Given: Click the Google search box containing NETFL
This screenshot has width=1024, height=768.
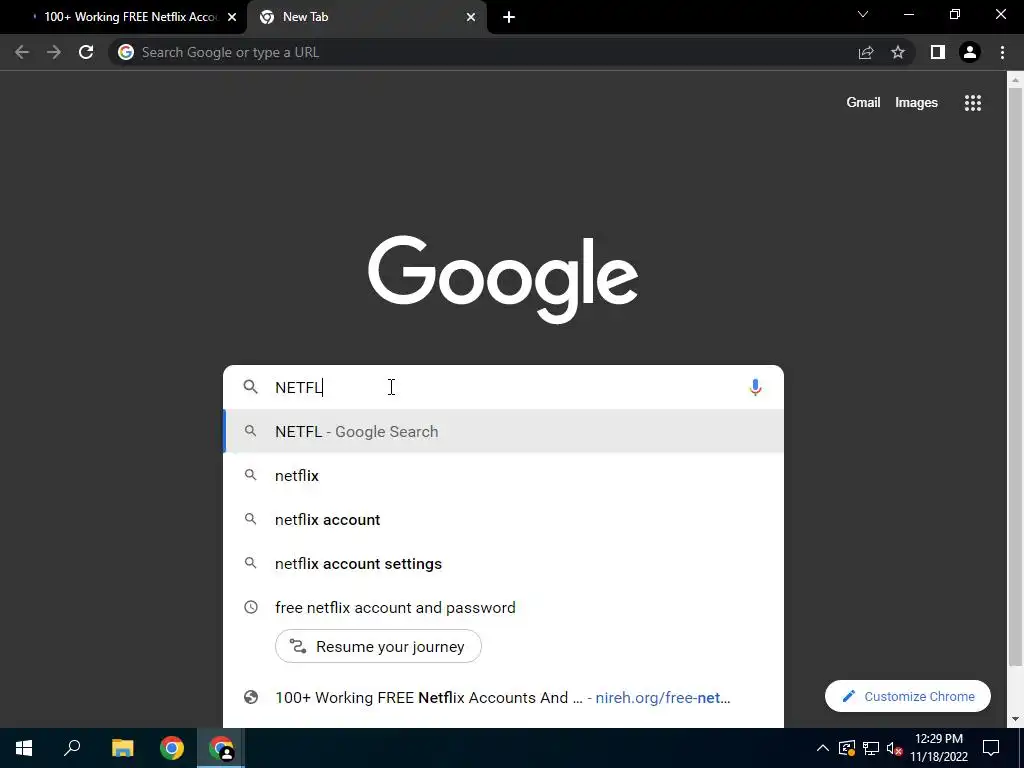Looking at the screenshot, I should (503, 387).
